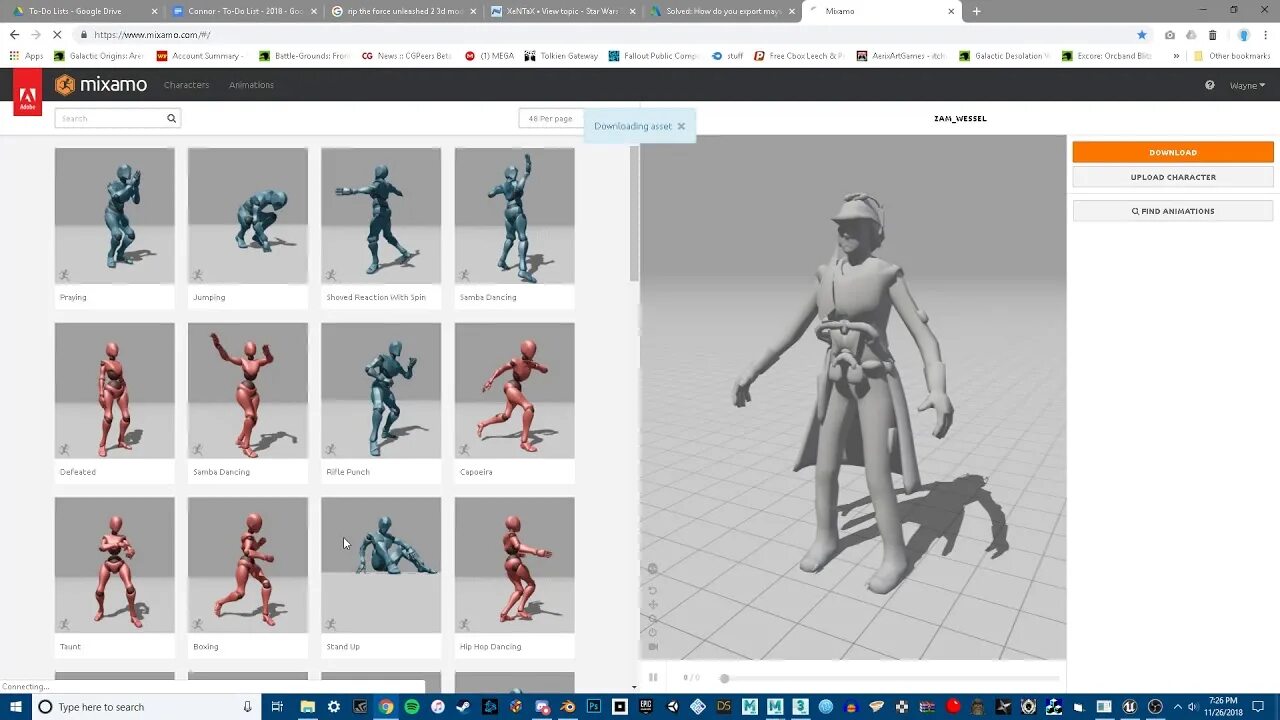
Task: Click the mixamo logo
Action: (x=101, y=85)
